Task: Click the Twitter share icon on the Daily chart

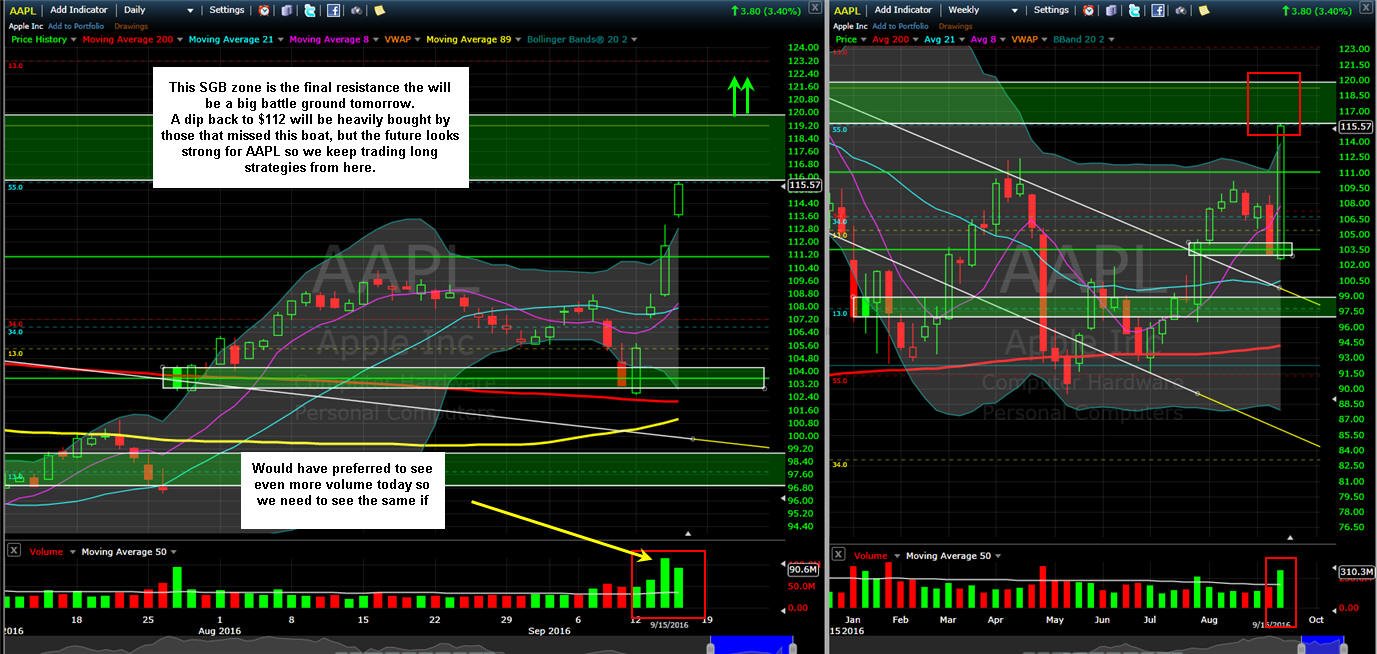Action: [x=310, y=11]
